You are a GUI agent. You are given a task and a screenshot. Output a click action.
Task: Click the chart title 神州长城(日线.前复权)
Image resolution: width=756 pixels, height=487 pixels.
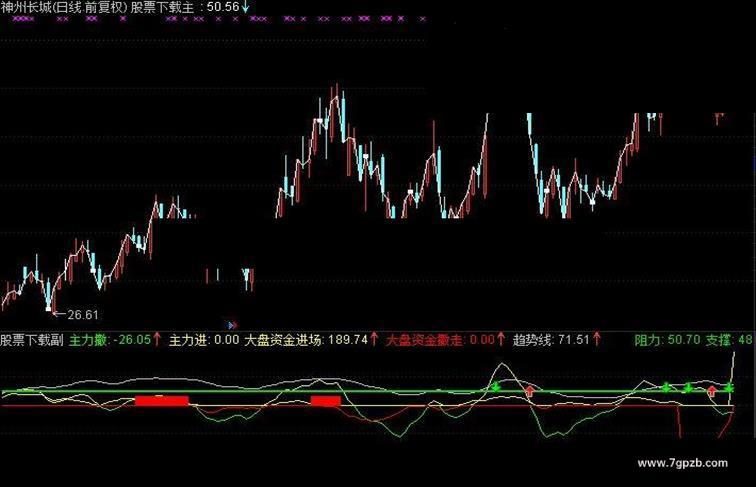pos(65,7)
